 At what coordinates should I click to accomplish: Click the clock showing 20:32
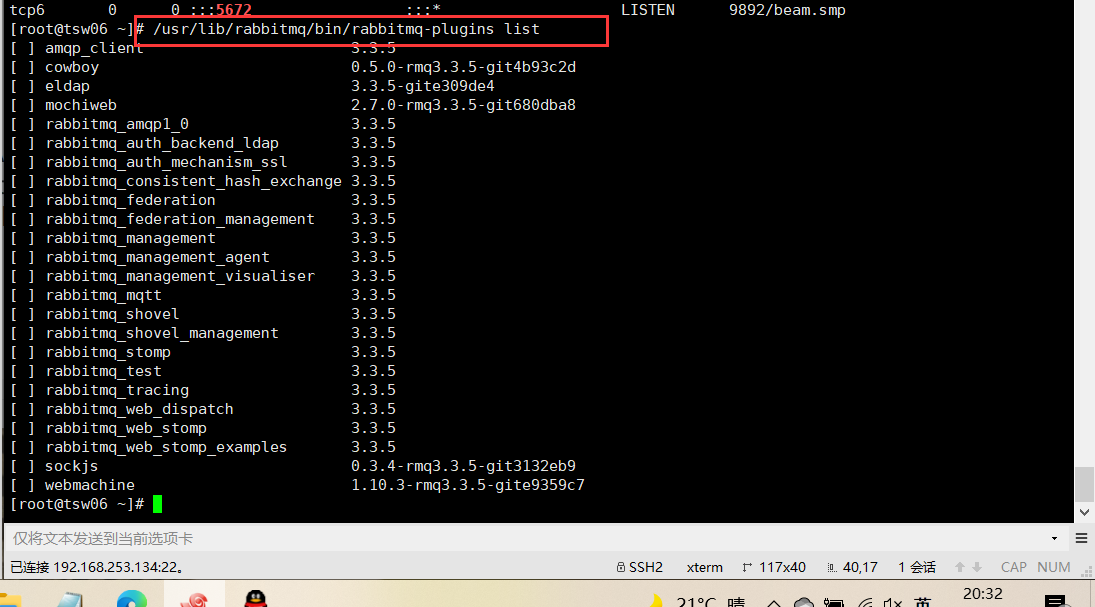click(983, 594)
